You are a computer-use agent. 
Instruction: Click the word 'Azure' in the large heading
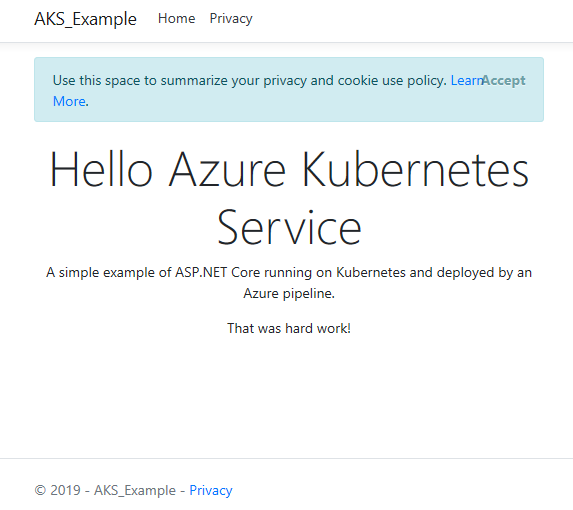227,170
